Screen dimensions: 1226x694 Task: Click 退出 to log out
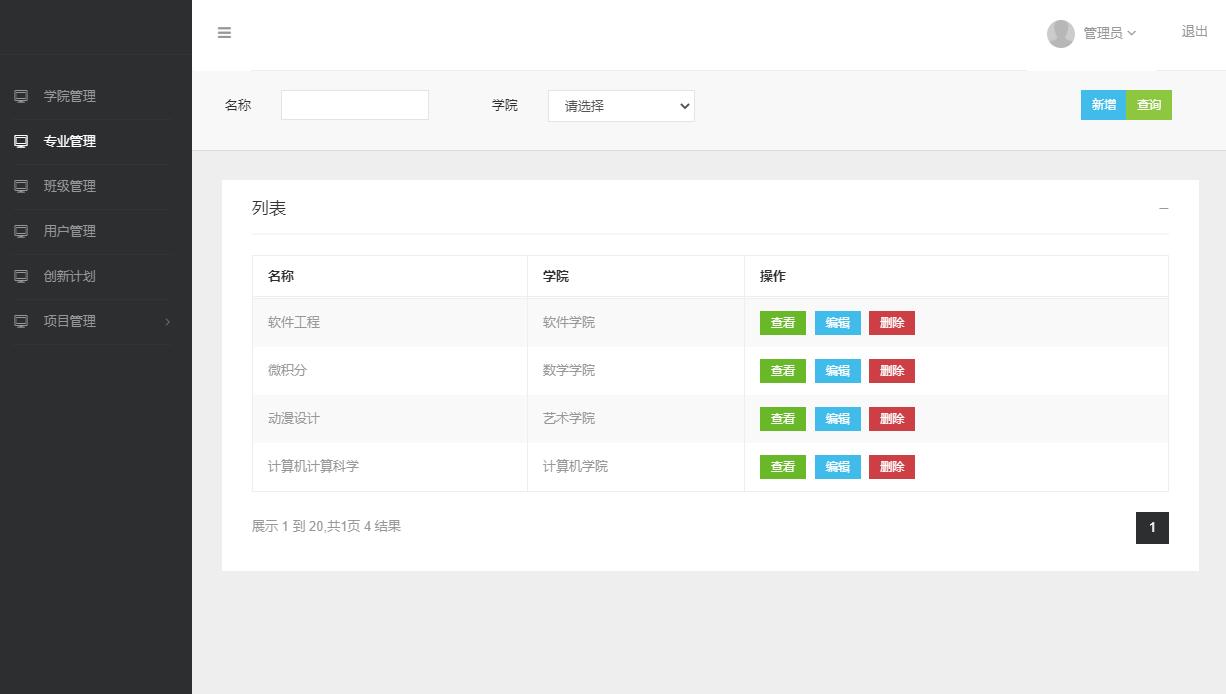(1194, 31)
